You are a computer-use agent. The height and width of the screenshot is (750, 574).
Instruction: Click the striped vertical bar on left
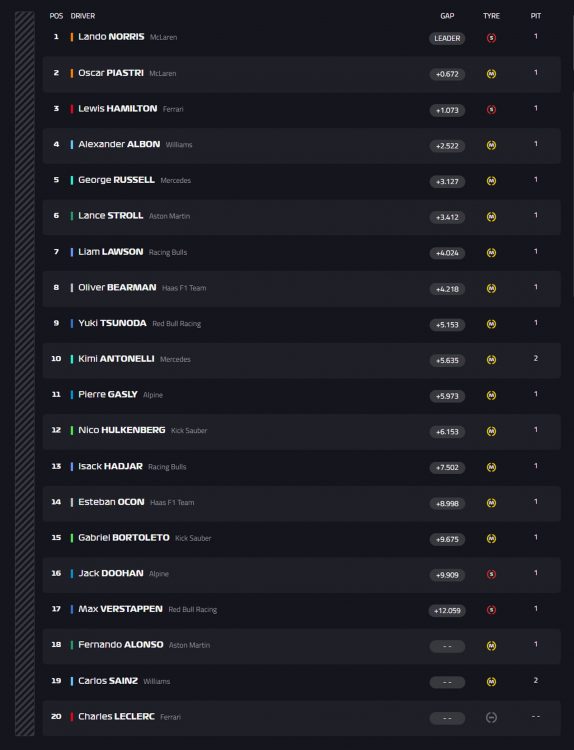pos(25,374)
